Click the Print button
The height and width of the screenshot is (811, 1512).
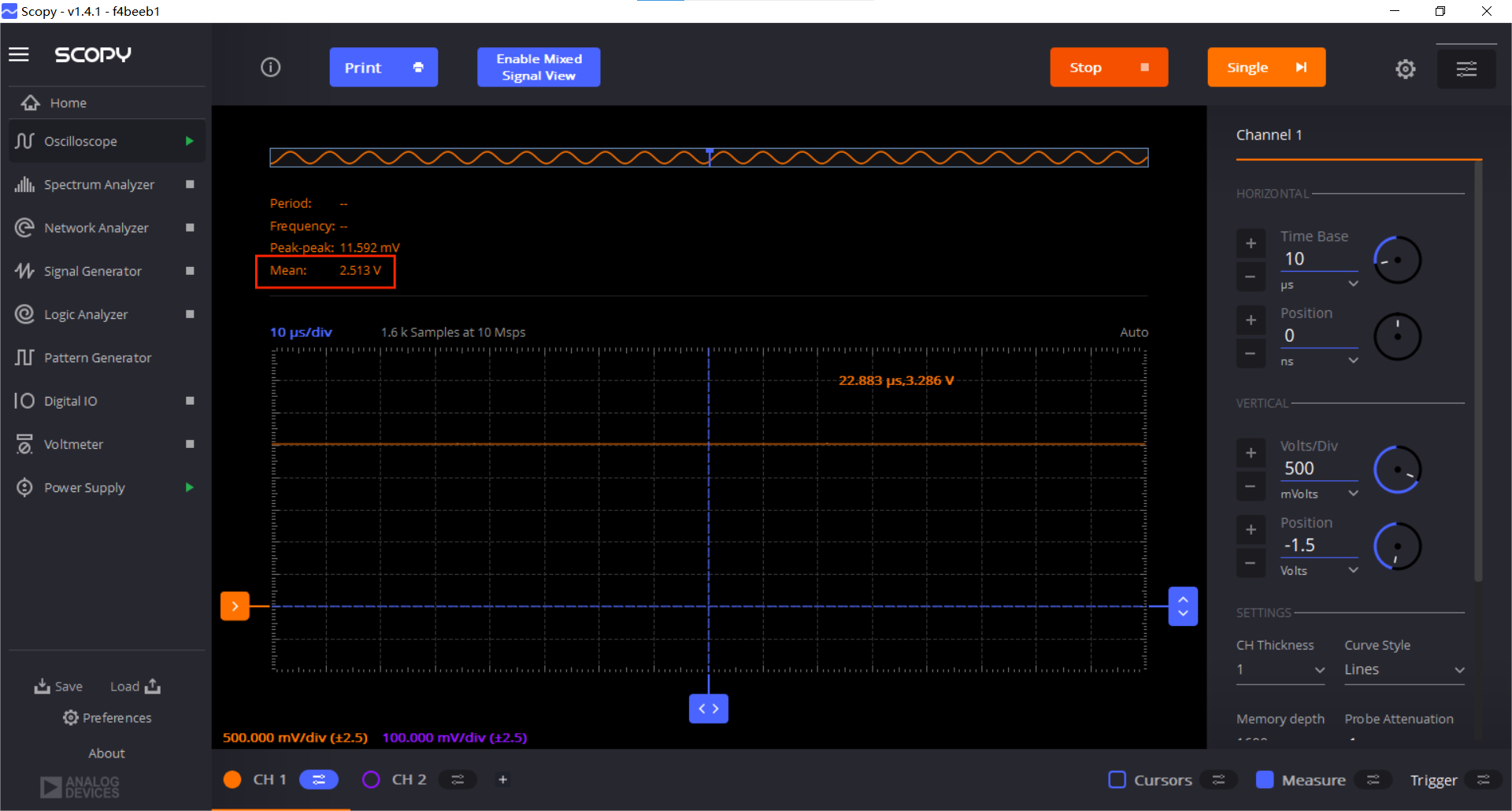coord(384,68)
